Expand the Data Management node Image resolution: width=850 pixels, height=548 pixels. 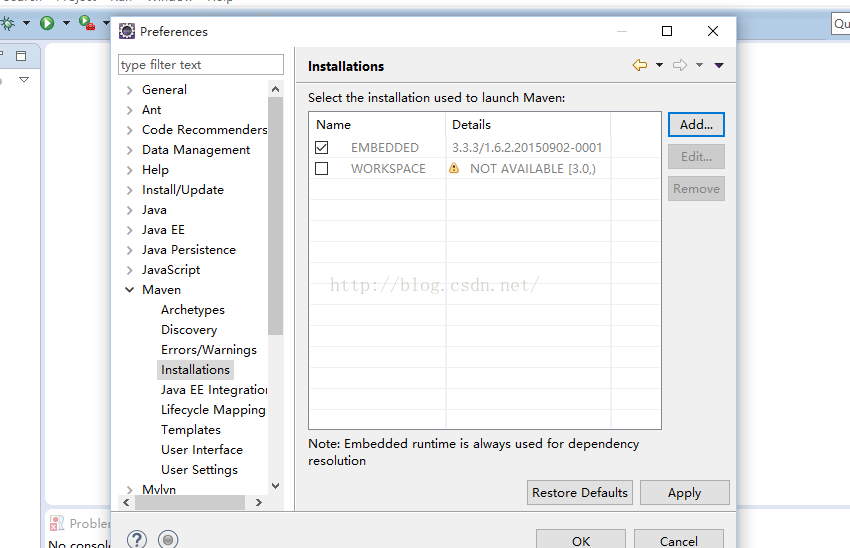(x=130, y=150)
